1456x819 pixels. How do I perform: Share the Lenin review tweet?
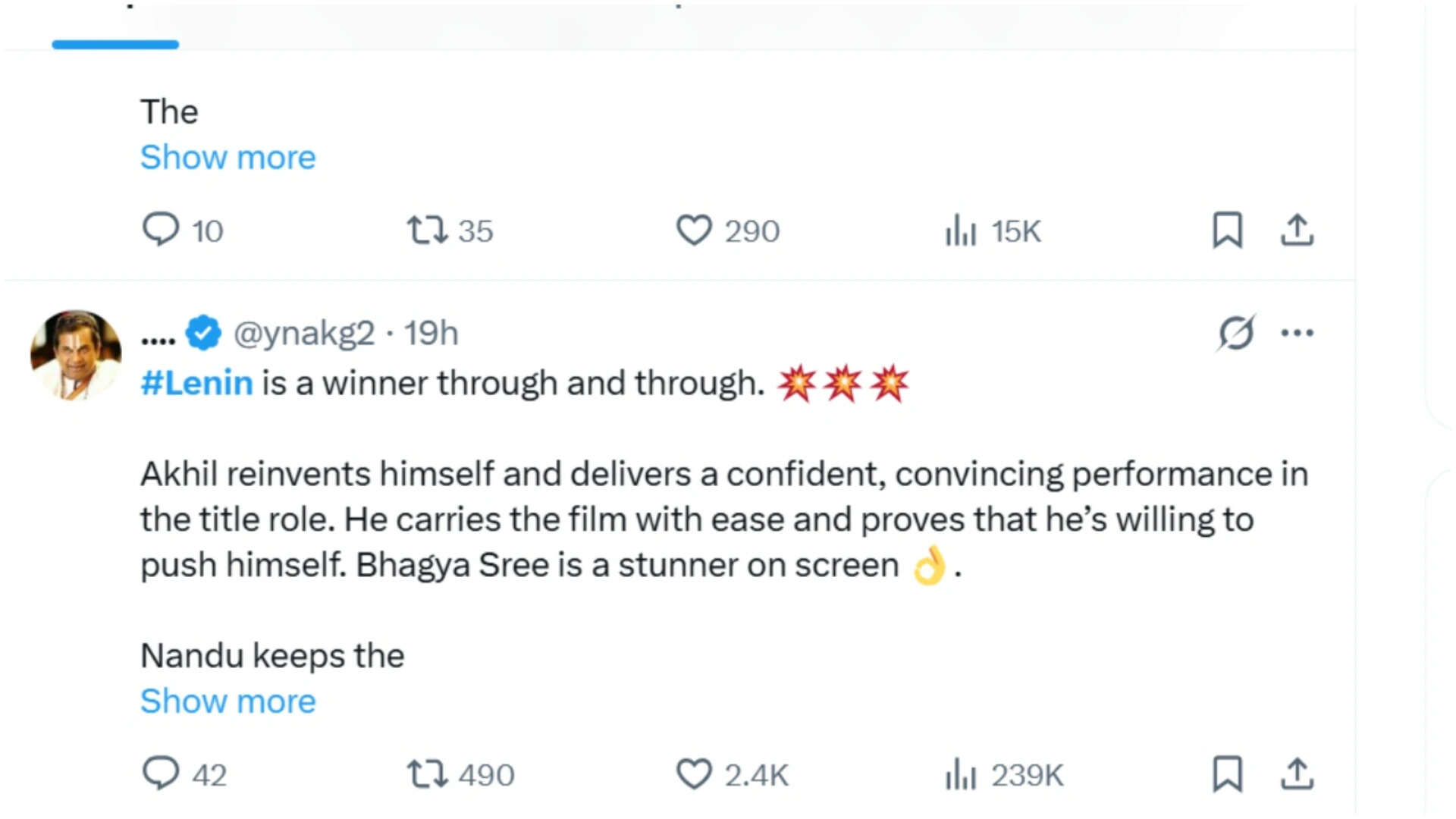click(x=1297, y=774)
